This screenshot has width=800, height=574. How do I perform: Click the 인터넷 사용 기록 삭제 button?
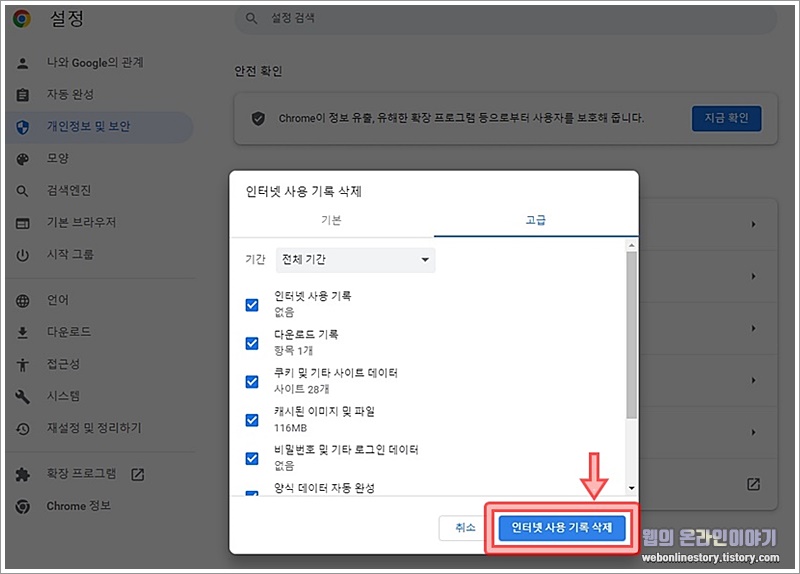click(x=562, y=528)
